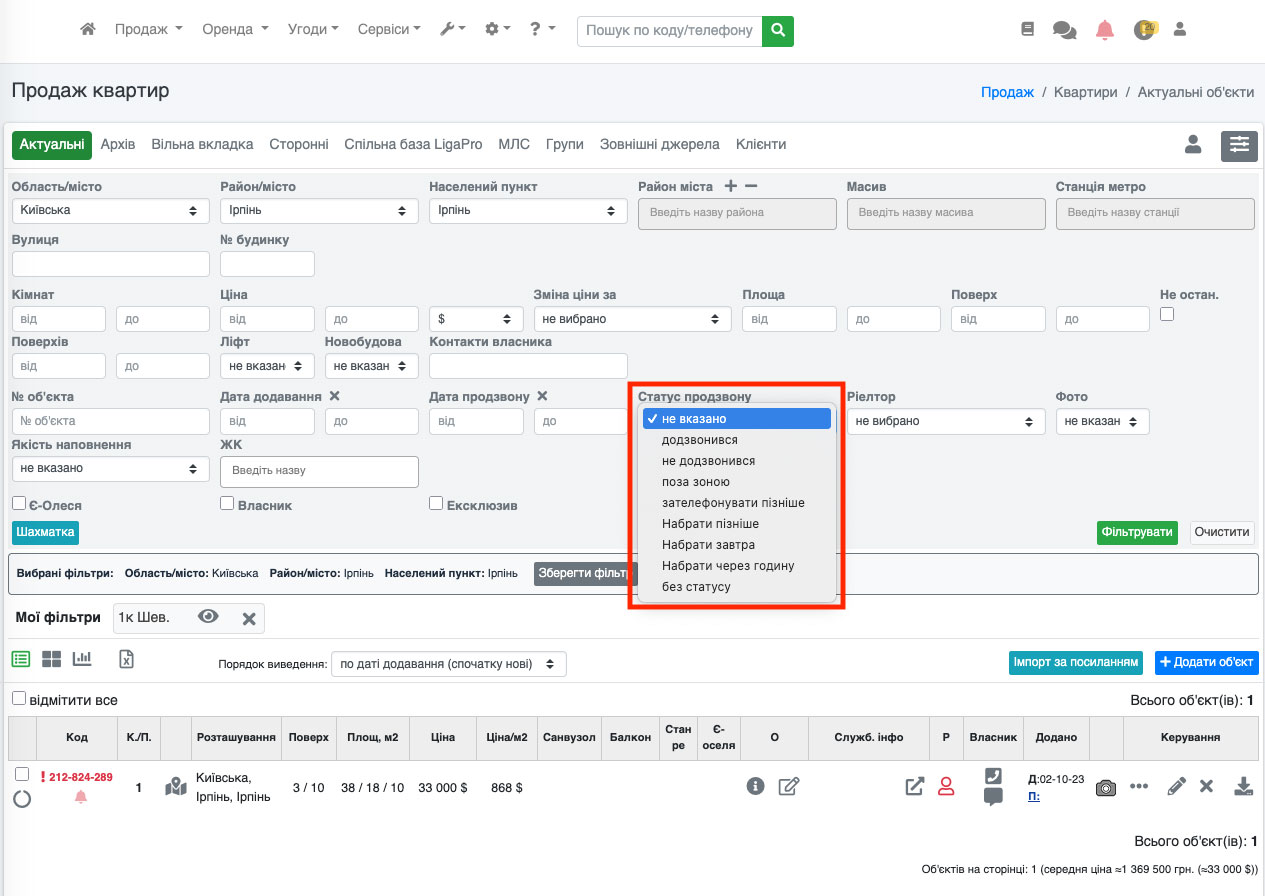Expand Рієлтор dropdown
This screenshot has height=896, width=1265.
click(x=941, y=422)
